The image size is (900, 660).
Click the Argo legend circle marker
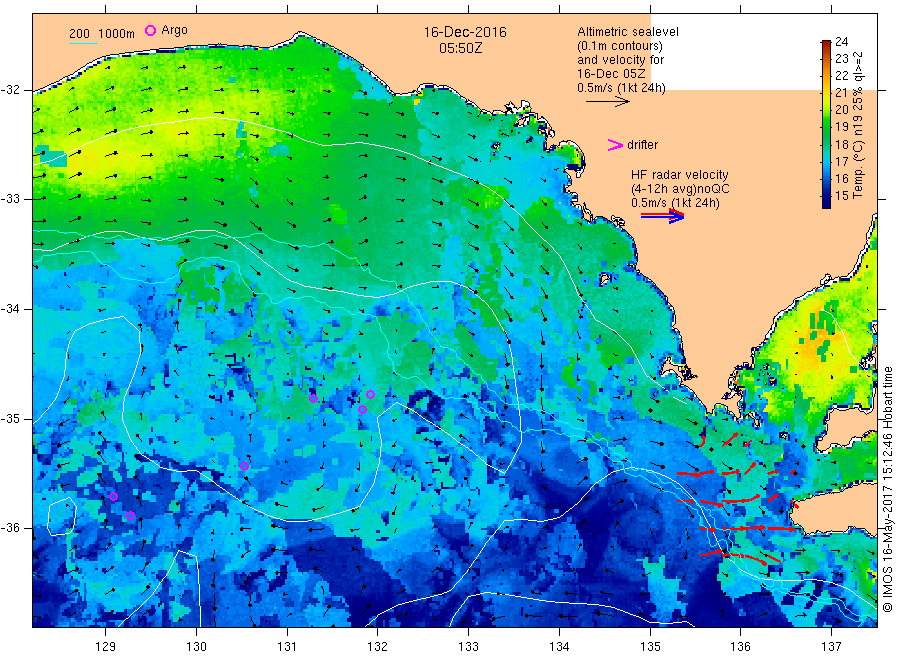[150, 30]
